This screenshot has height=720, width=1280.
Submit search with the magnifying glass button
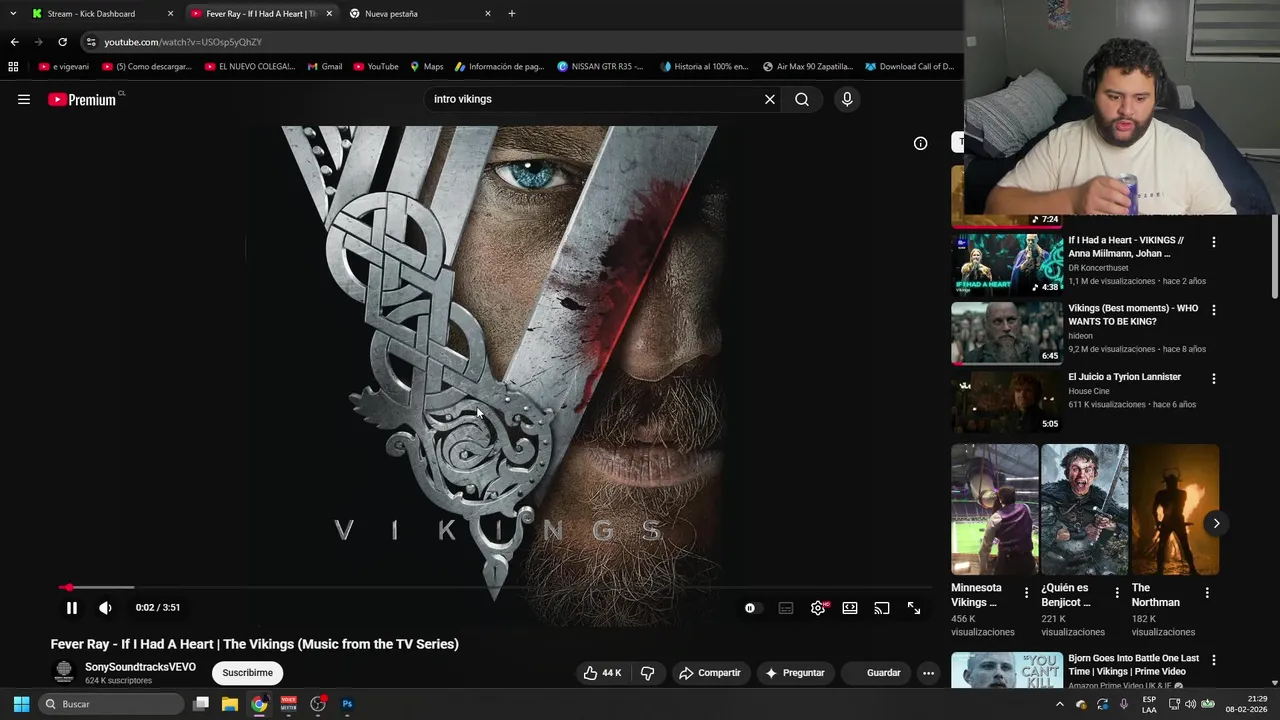802,99
